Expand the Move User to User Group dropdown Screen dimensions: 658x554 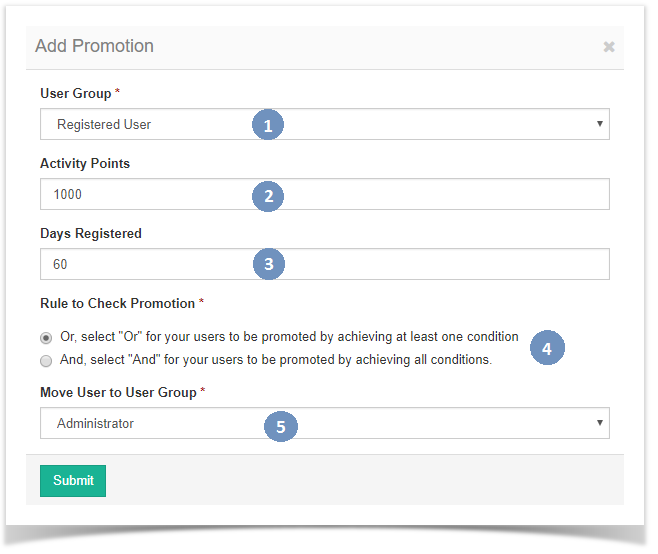pyautogui.click(x=325, y=423)
